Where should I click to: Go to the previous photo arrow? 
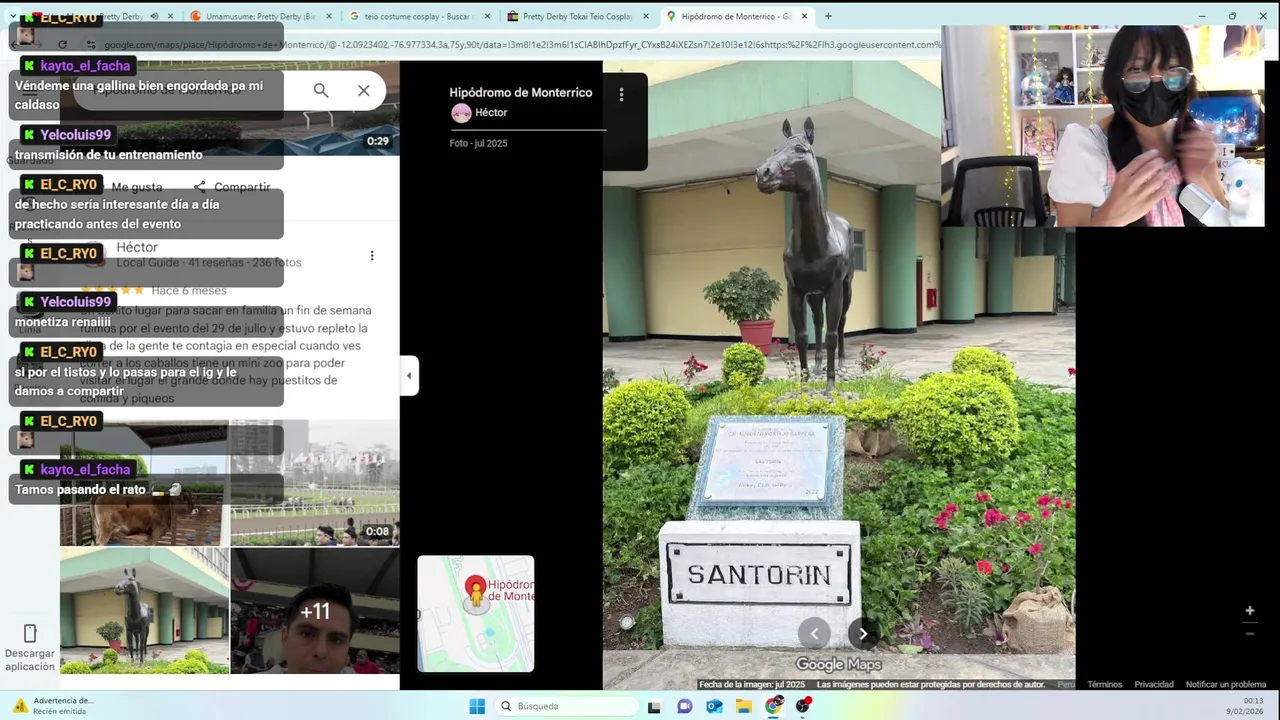(x=814, y=633)
